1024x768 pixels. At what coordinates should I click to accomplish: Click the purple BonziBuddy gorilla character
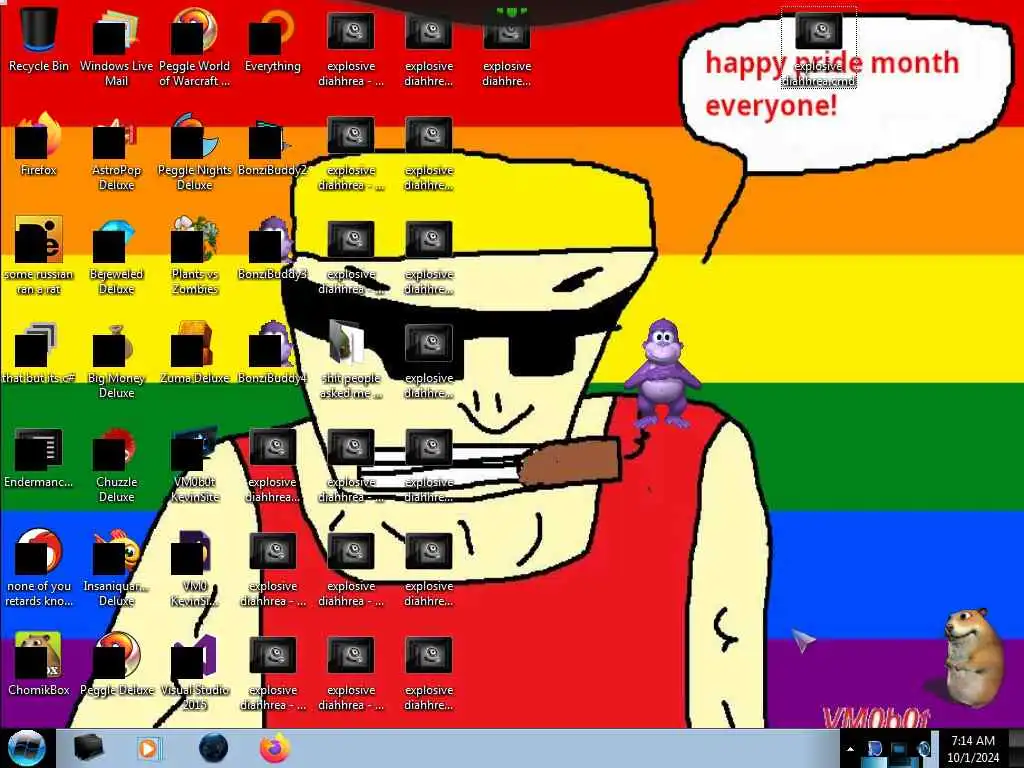coord(662,373)
